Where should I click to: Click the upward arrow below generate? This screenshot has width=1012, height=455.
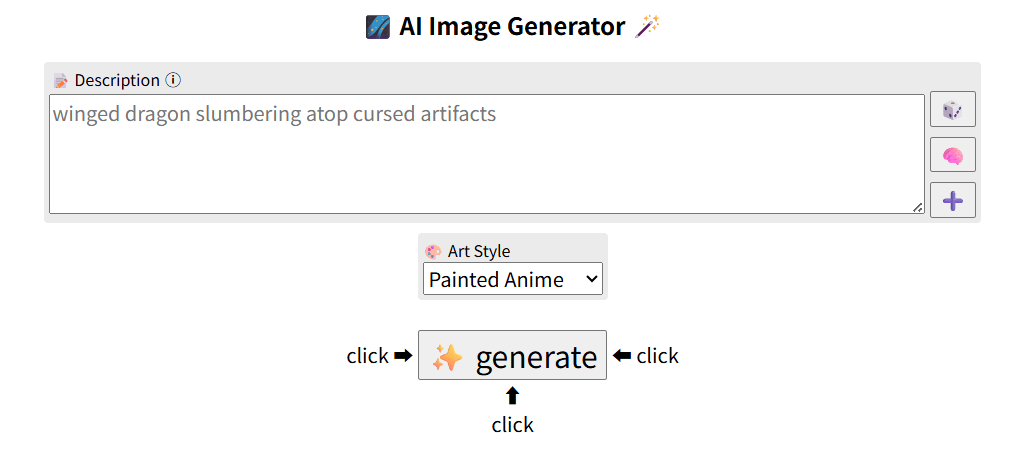pos(512,395)
